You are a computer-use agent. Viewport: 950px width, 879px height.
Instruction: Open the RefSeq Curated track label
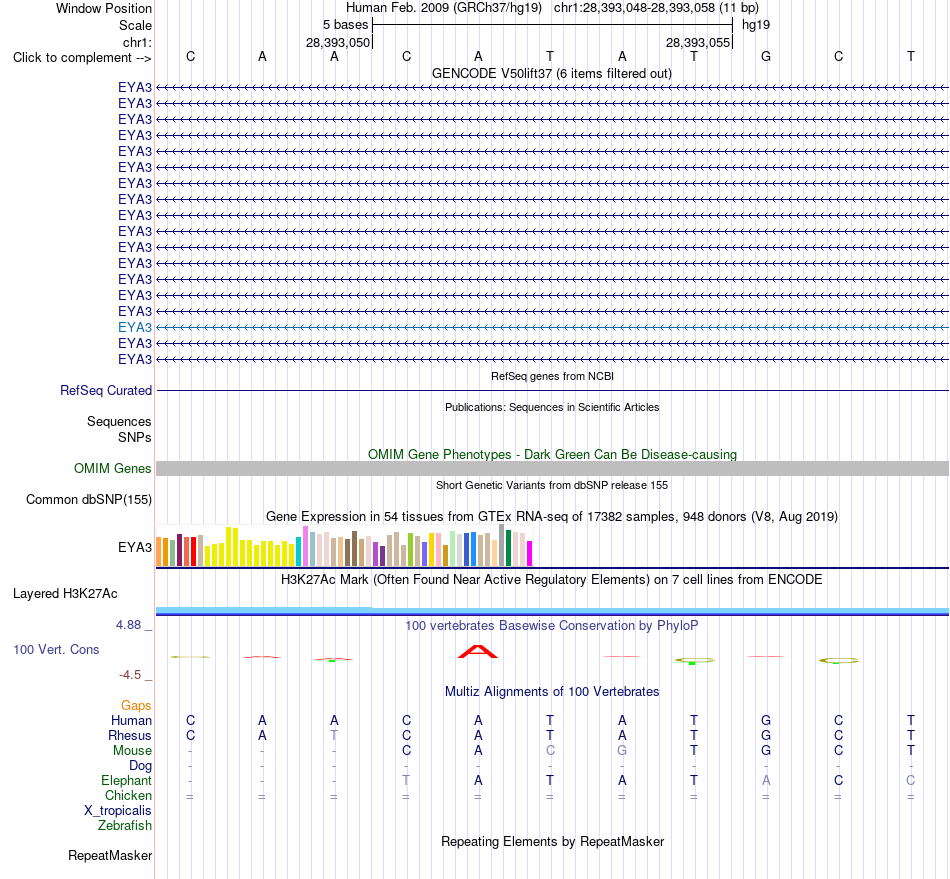pyautogui.click(x=105, y=390)
